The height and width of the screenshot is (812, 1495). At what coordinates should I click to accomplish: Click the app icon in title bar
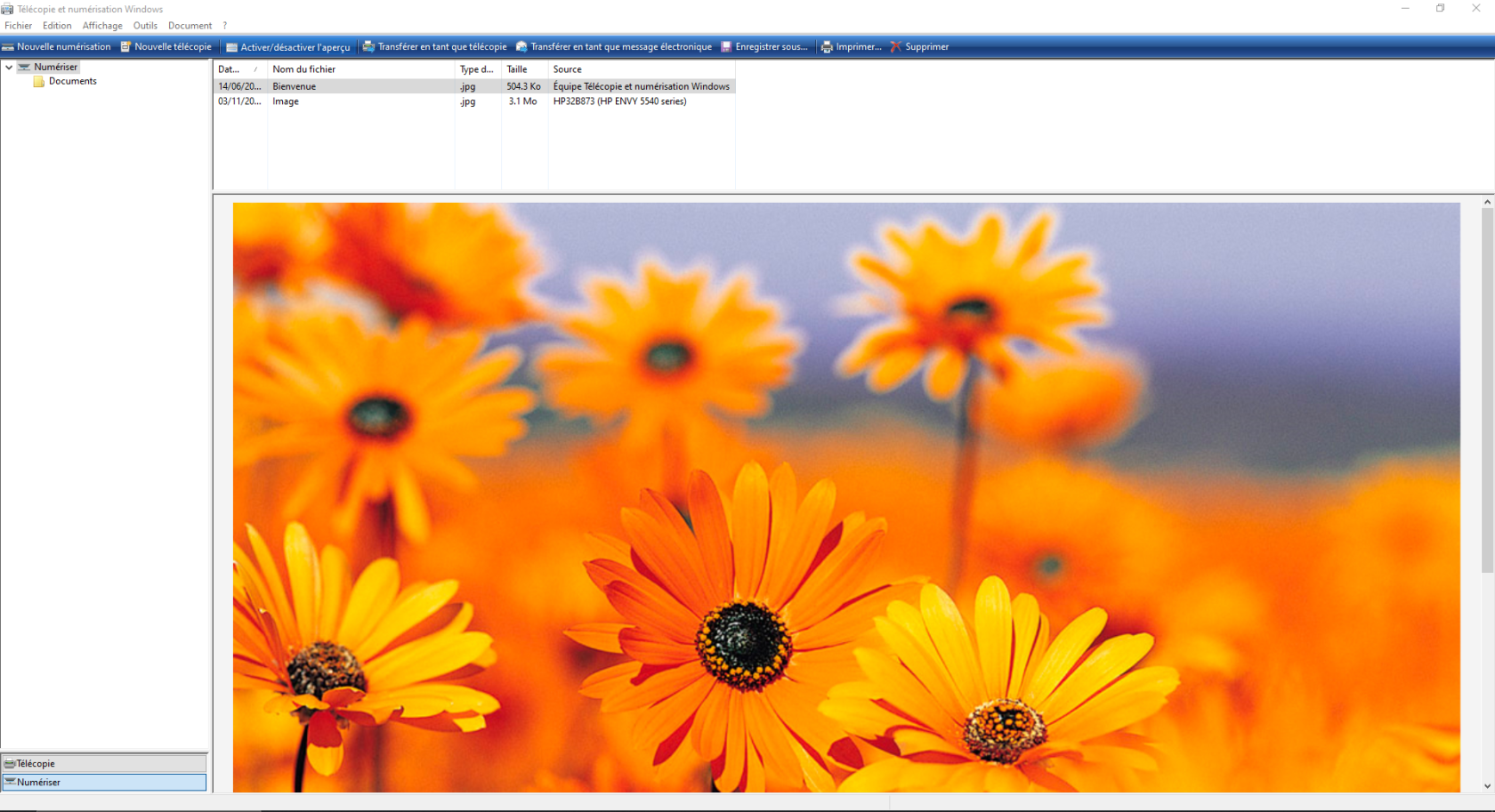click(7, 9)
